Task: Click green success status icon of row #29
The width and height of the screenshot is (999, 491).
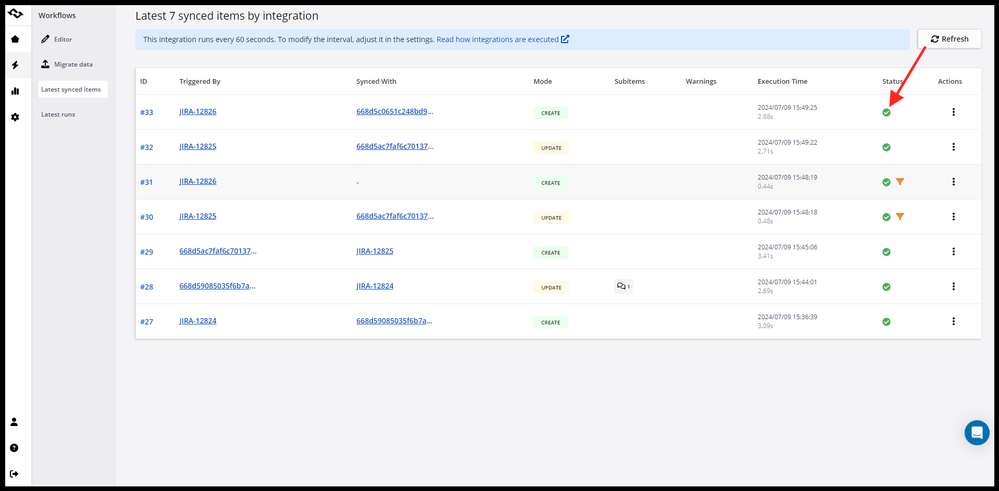Action: 886,252
